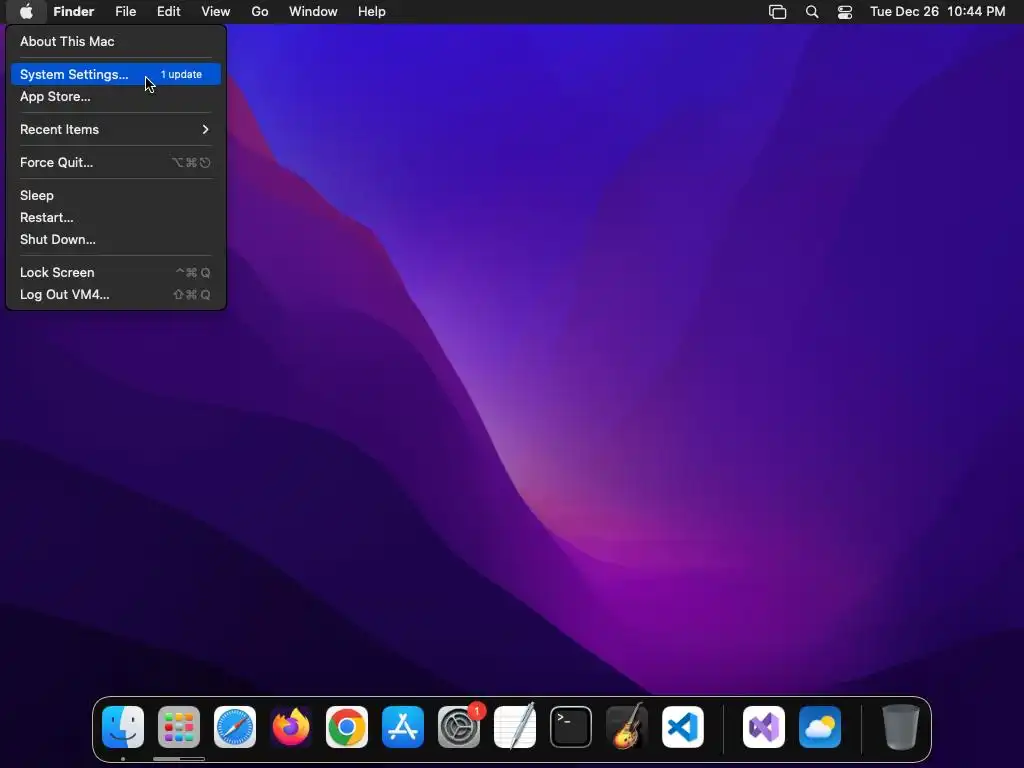1024x768 pixels.
Task: Choose About This Mac
Action: pyautogui.click(x=116, y=41)
